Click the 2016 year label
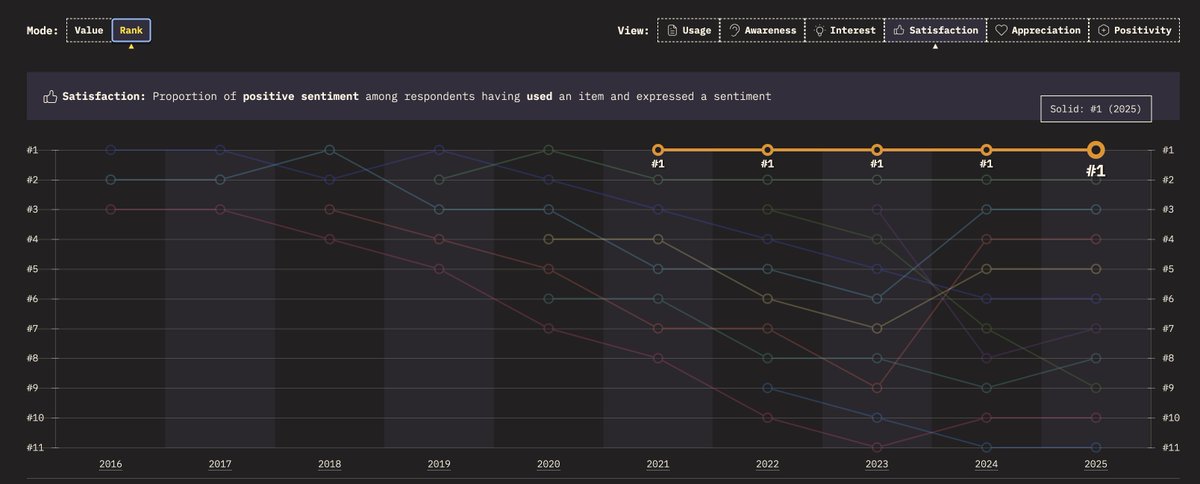 [x=110, y=464]
